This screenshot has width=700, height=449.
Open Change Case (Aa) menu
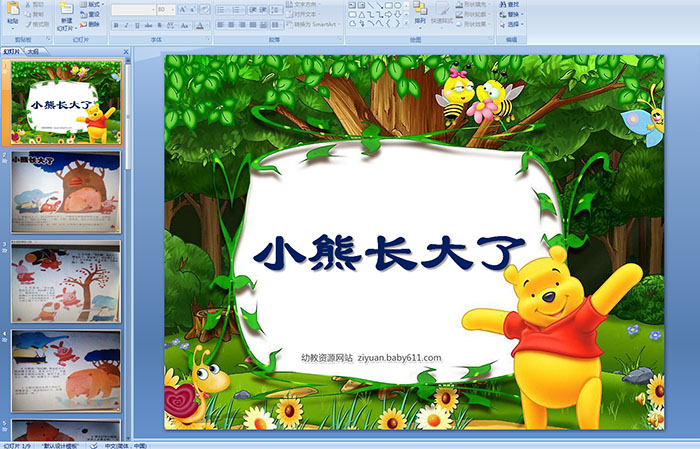pyautogui.click(x=185, y=25)
